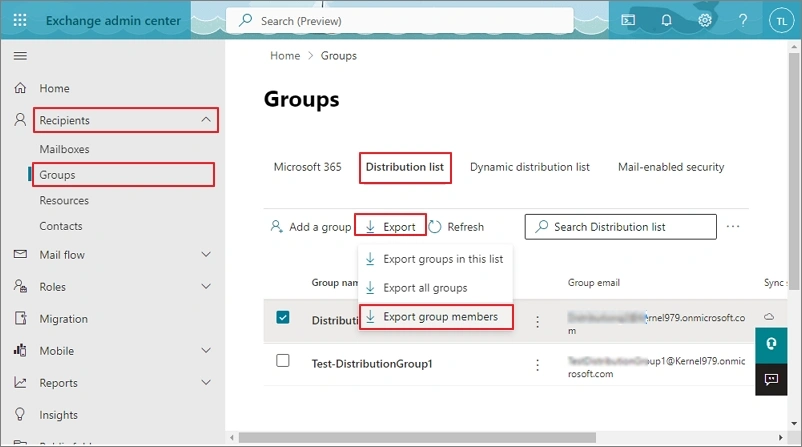
Task: Click the Mobile icon in sidebar
Action: 20,350
